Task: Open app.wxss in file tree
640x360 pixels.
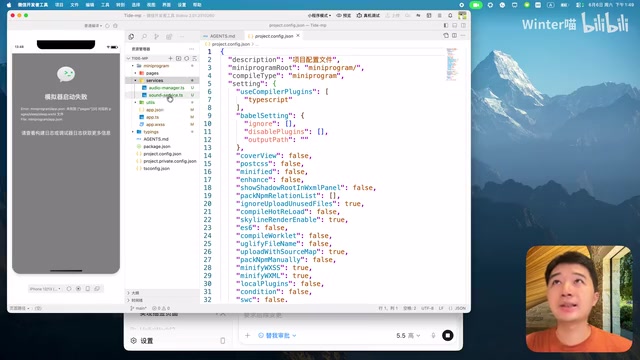Action: [x=155, y=124]
